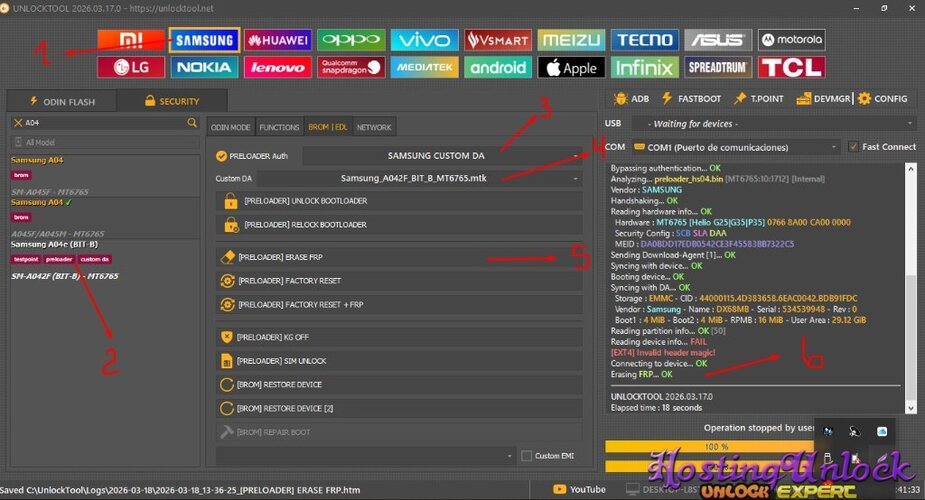This screenshot has width=925, height=500.
Task: Click the 100 % progress bar
Action: coord(717,446)
